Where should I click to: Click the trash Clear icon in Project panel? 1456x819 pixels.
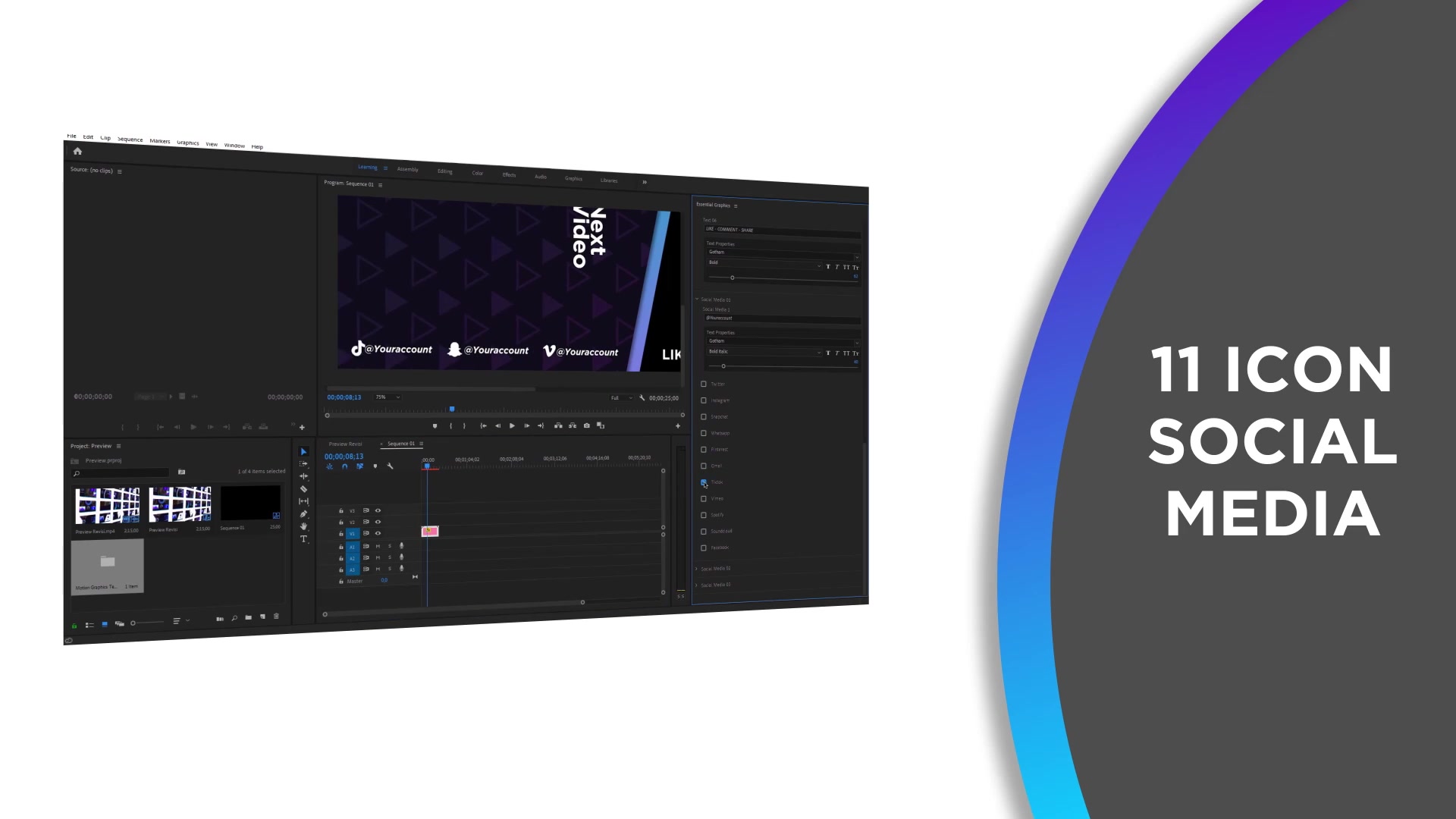click(276, 616)
